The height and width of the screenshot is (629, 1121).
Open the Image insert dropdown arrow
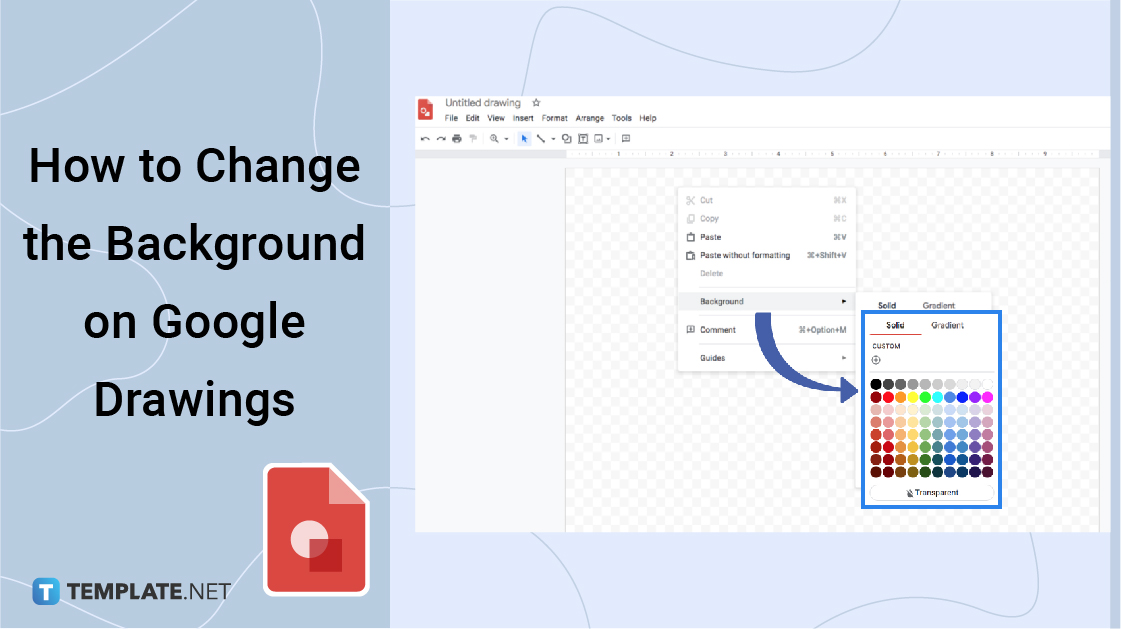[609, 139]
